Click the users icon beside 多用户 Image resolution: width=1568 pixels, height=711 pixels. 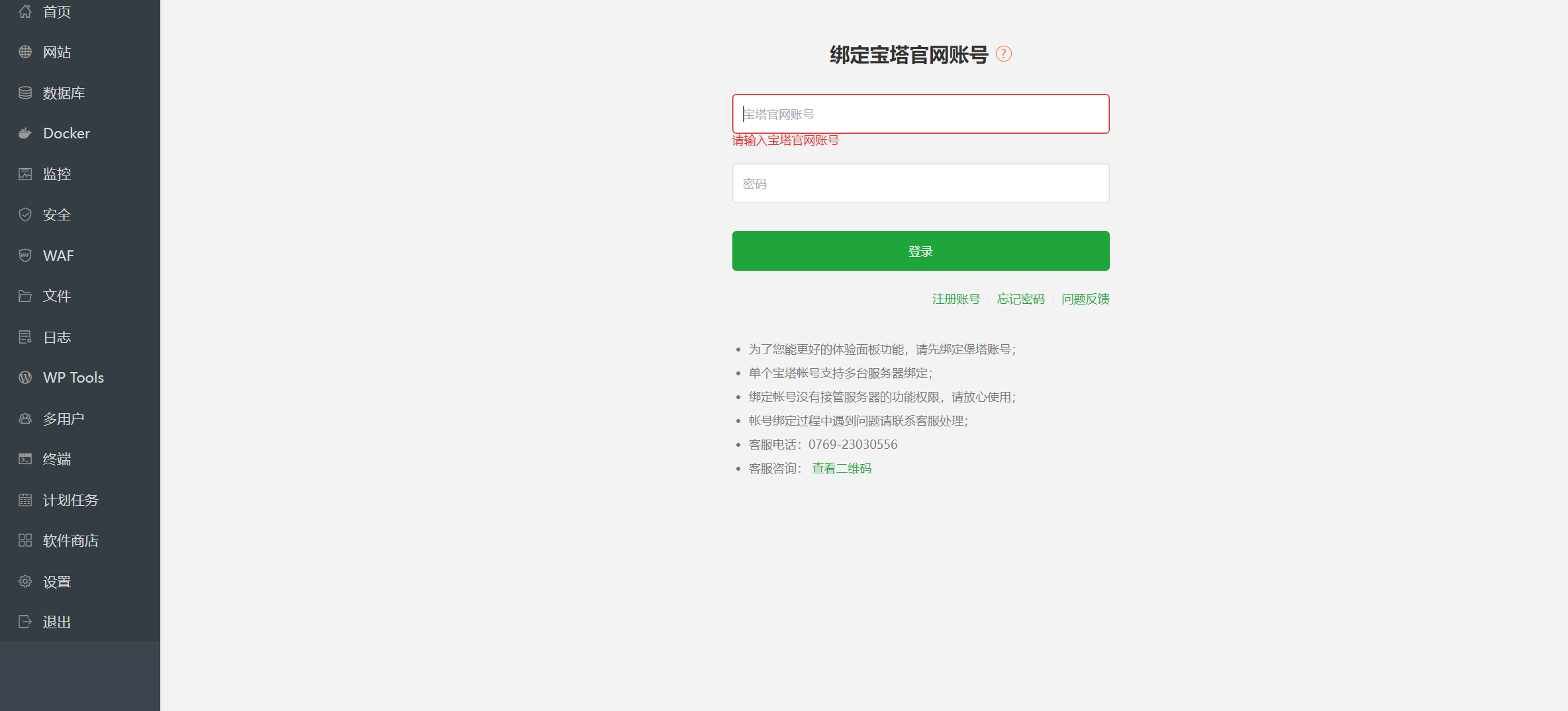pyautogui.click(x=25, y=418)
